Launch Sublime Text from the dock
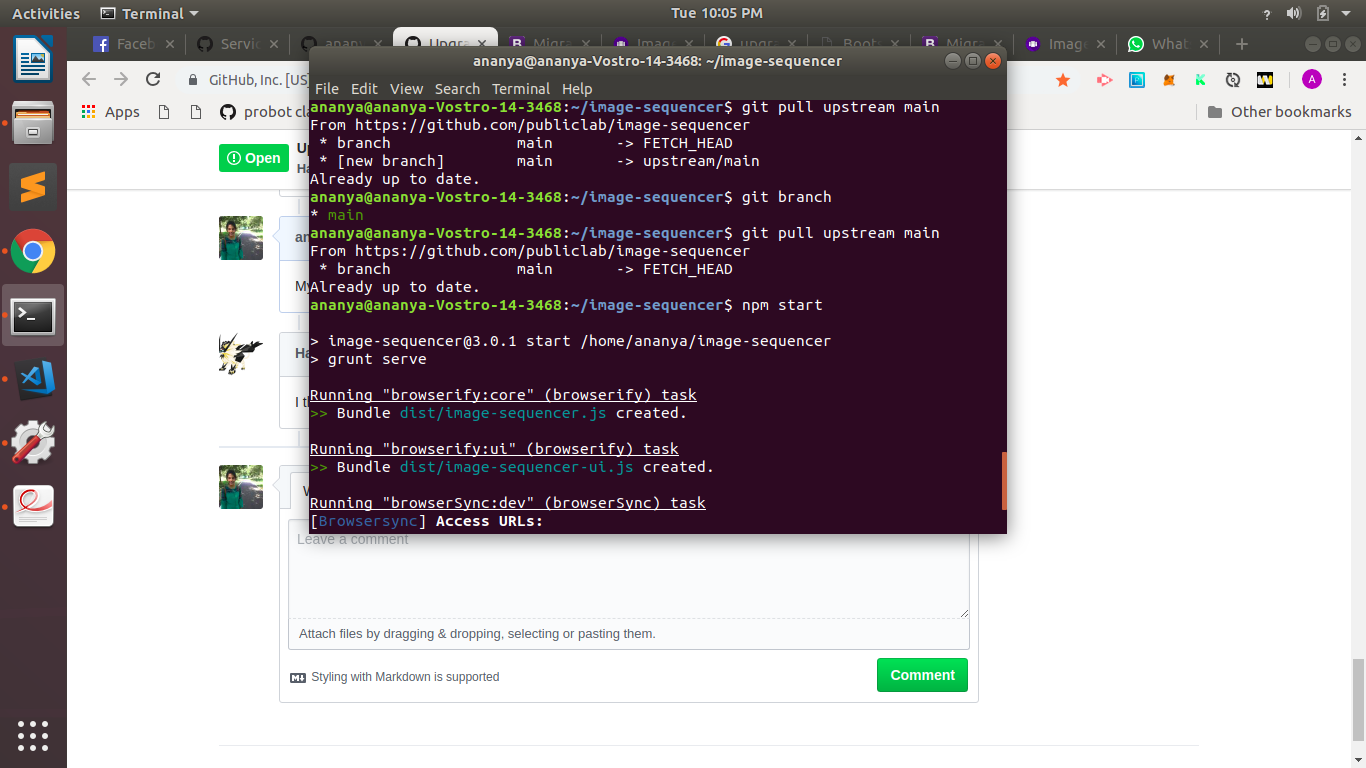The image size is (1366, 768). [x=33, y=187]
